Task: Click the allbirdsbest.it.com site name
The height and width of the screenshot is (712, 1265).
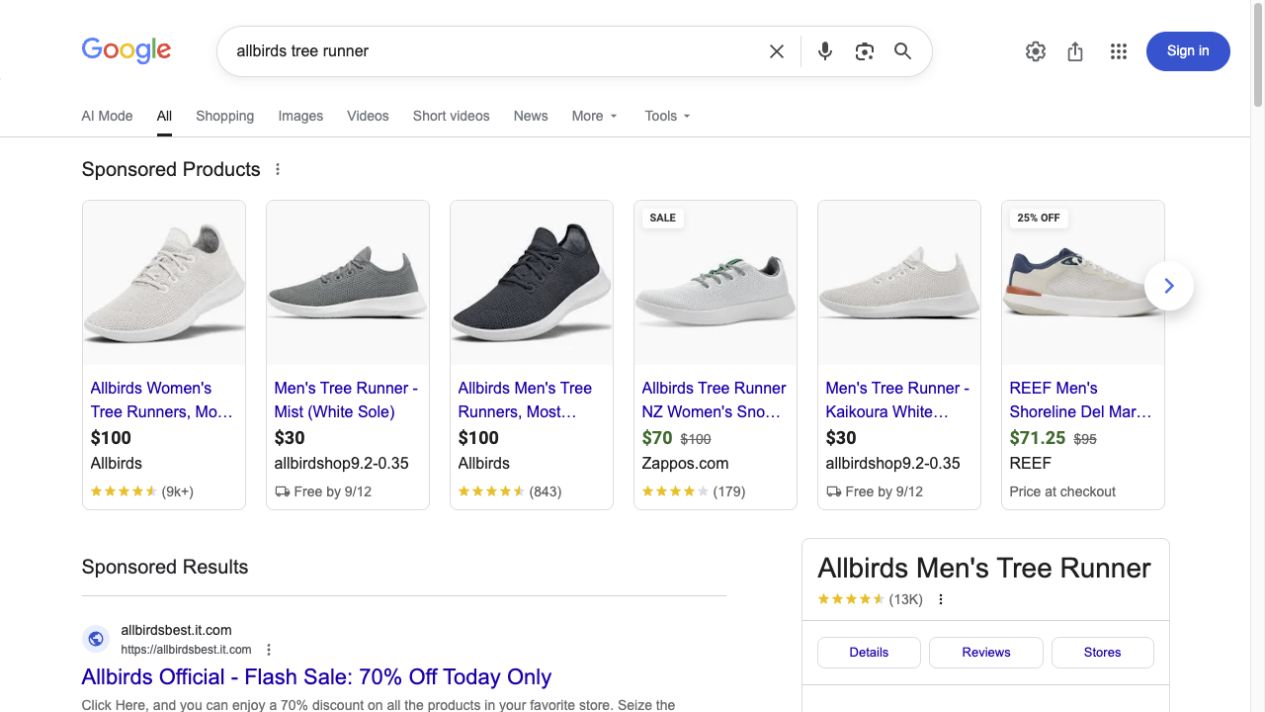Action: coord(176,630)
